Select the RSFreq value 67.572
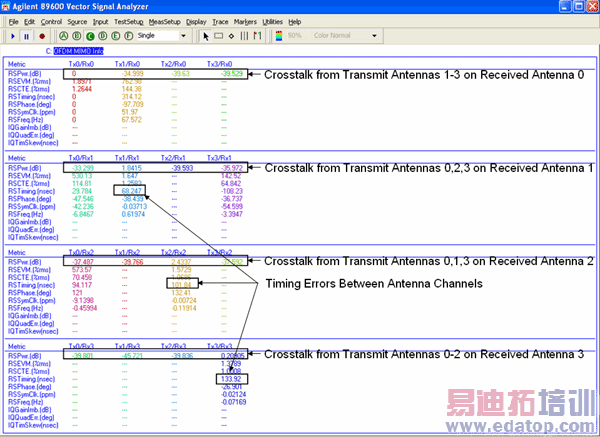The image size is (600, 437). [132, 120]
